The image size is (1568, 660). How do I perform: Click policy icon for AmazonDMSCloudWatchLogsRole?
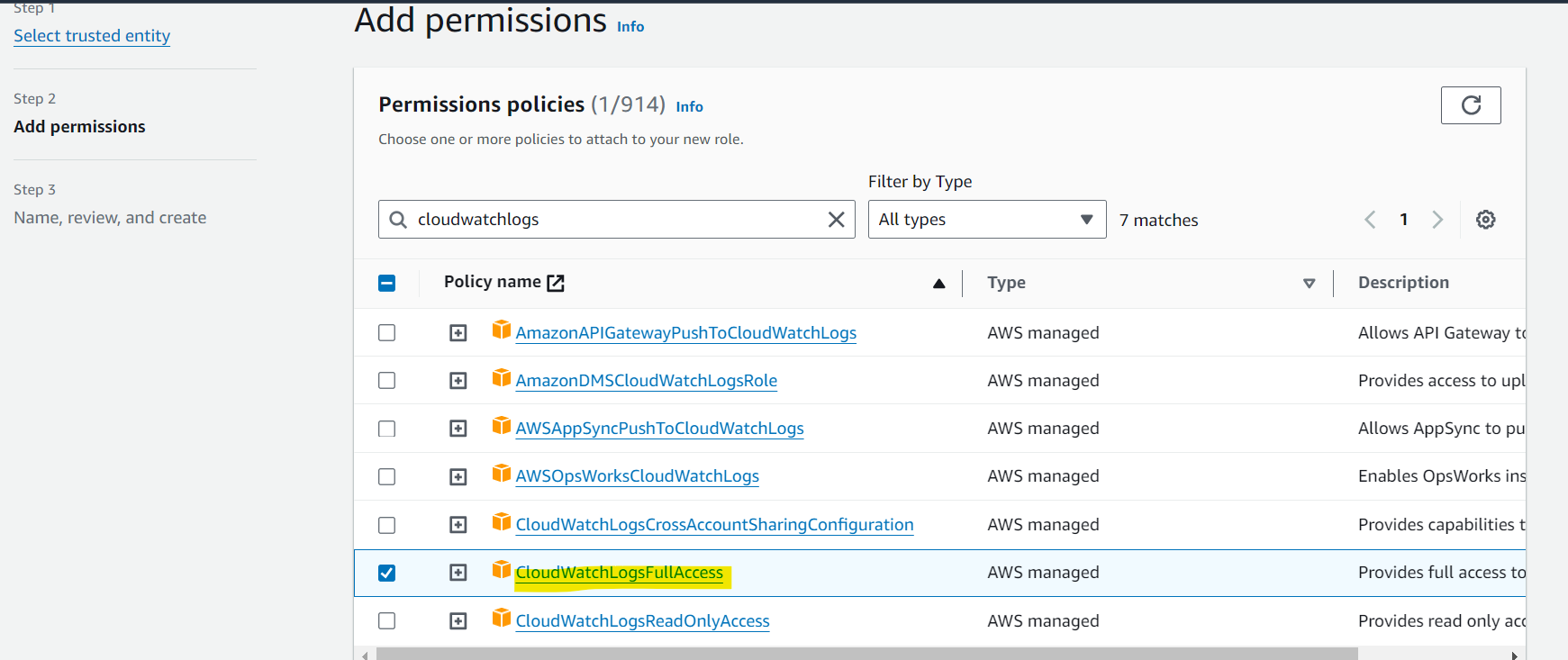(502, 377)
